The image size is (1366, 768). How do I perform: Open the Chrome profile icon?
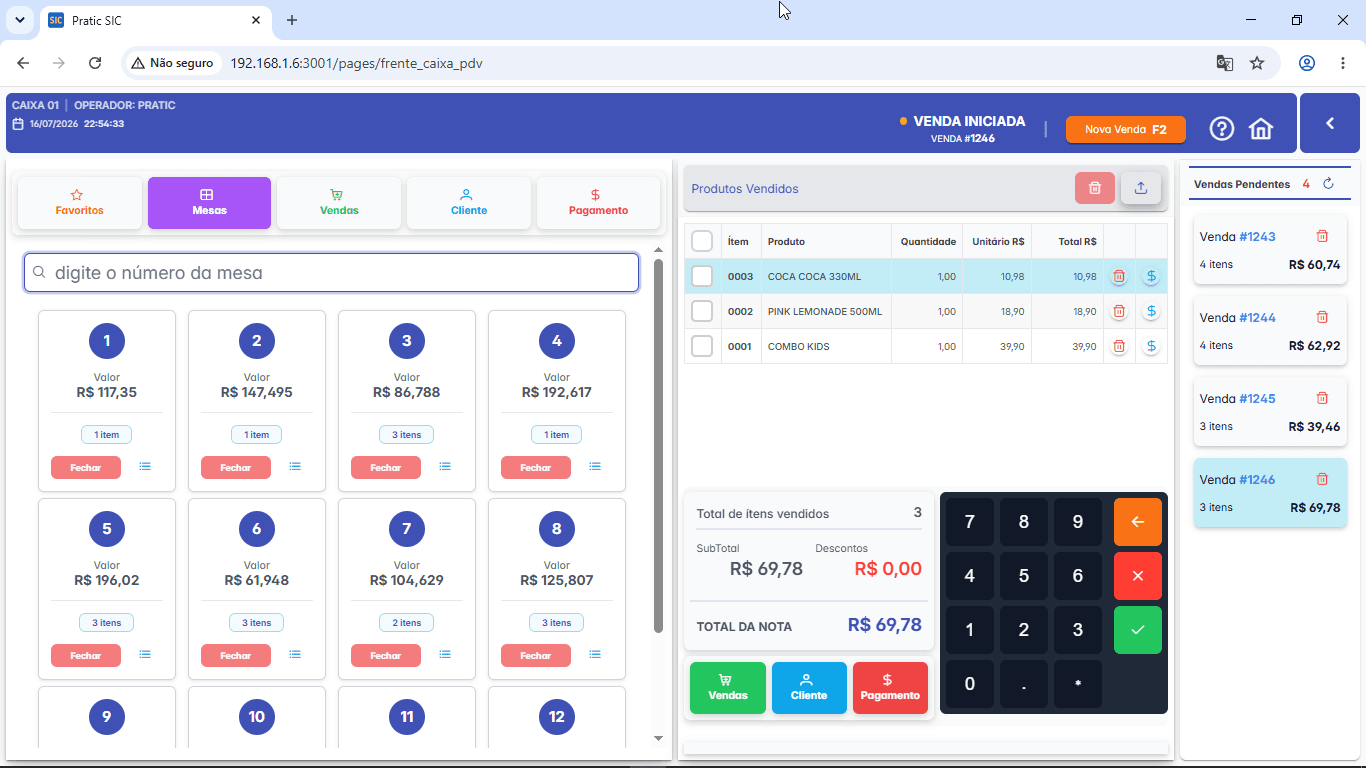point(1307,63)
